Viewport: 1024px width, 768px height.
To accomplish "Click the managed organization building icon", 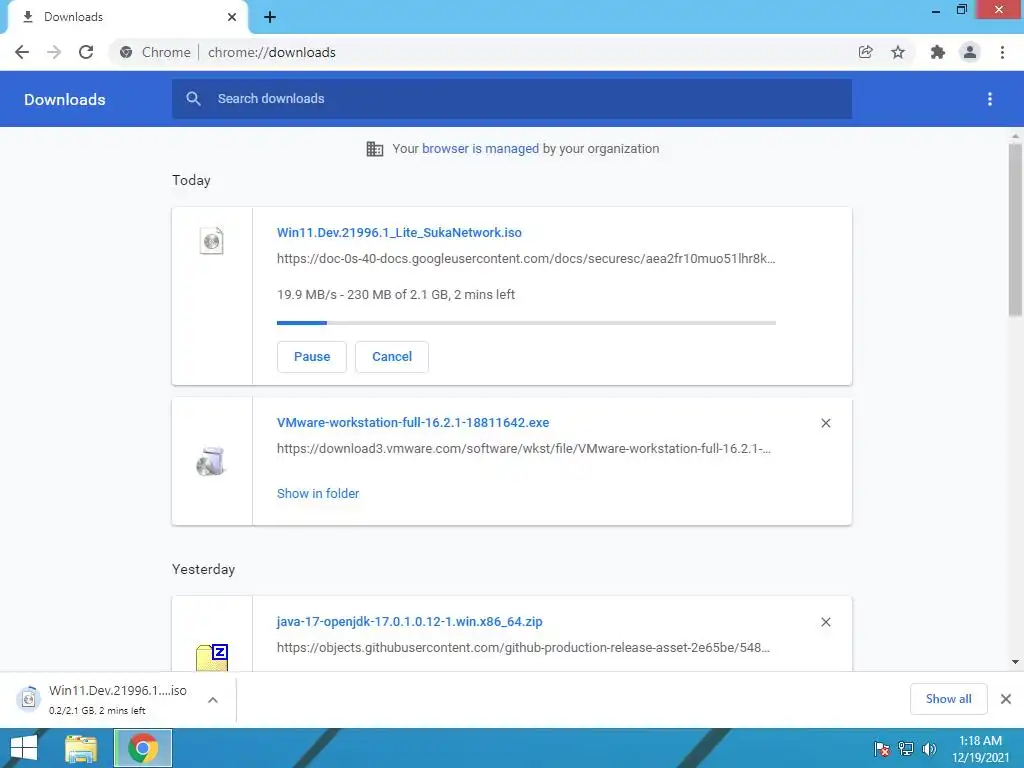I will (375, 149).
